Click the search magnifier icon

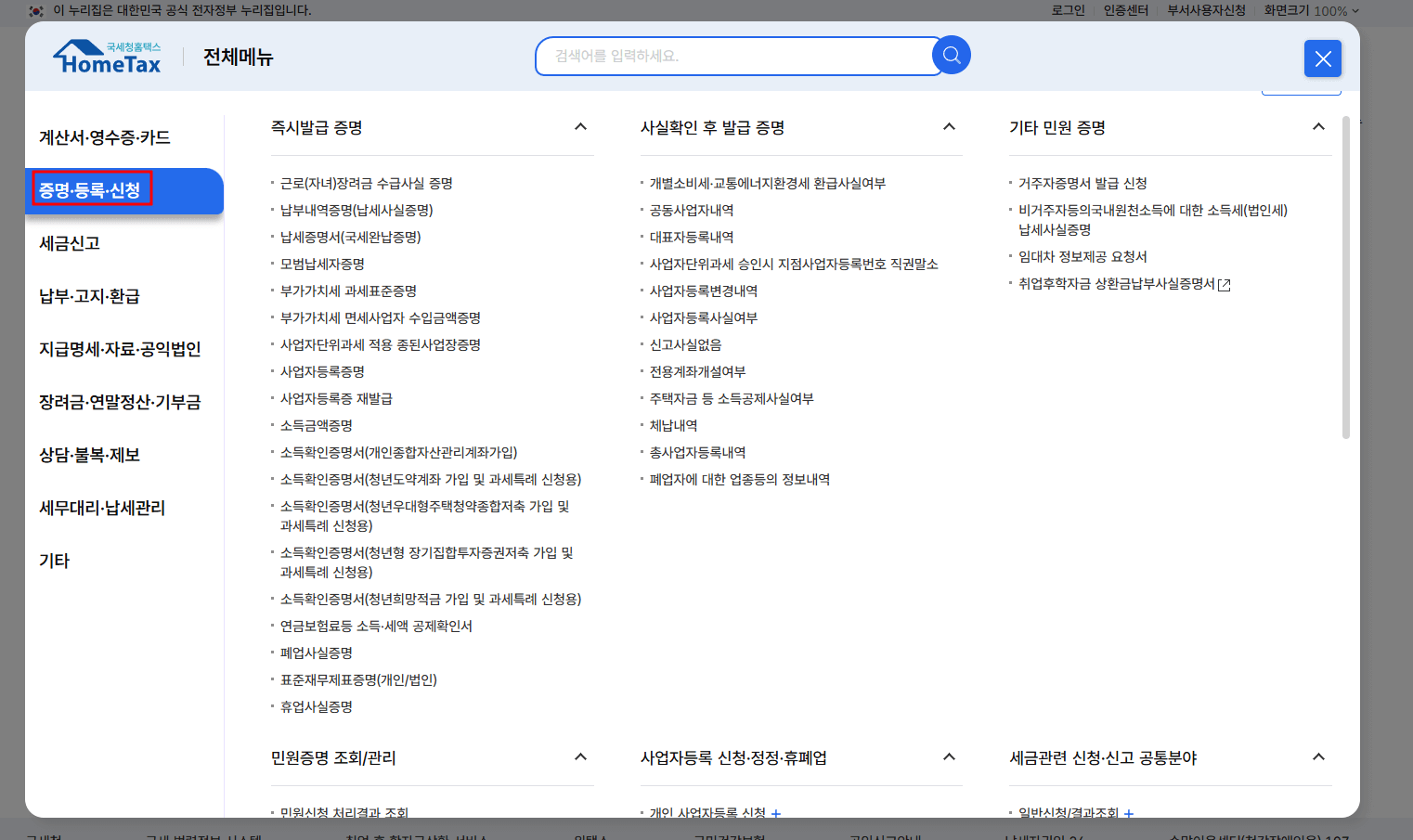tap(951, 55)
